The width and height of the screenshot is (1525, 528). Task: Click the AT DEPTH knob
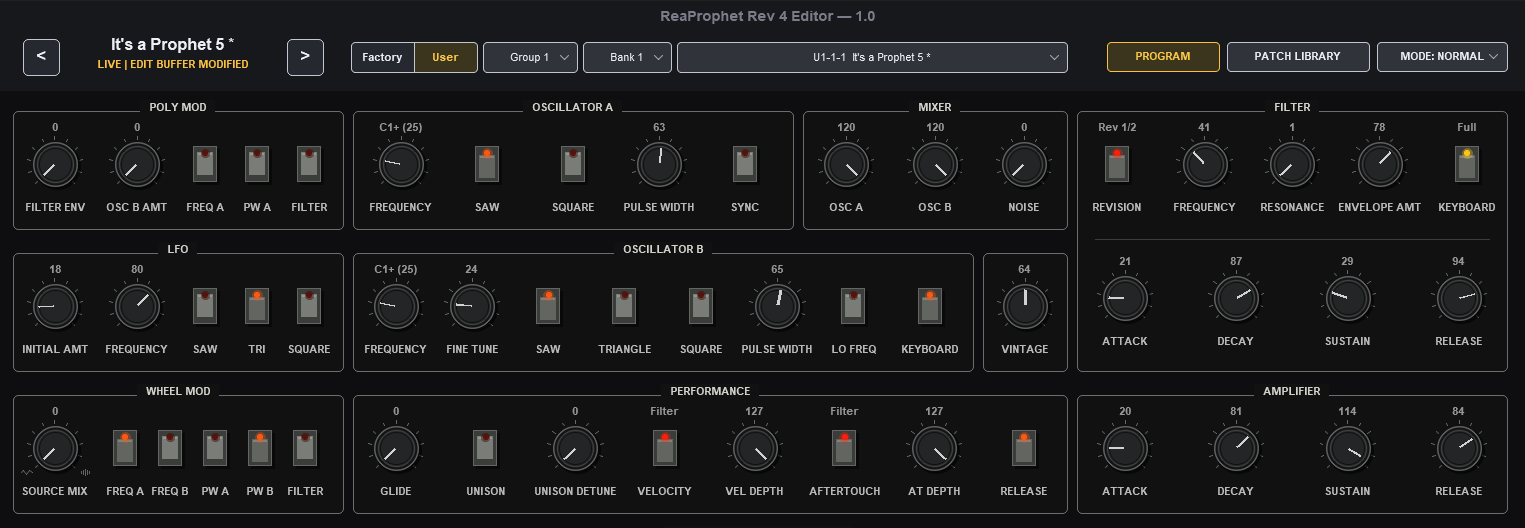pyautogui.click(x=934, y=449)
